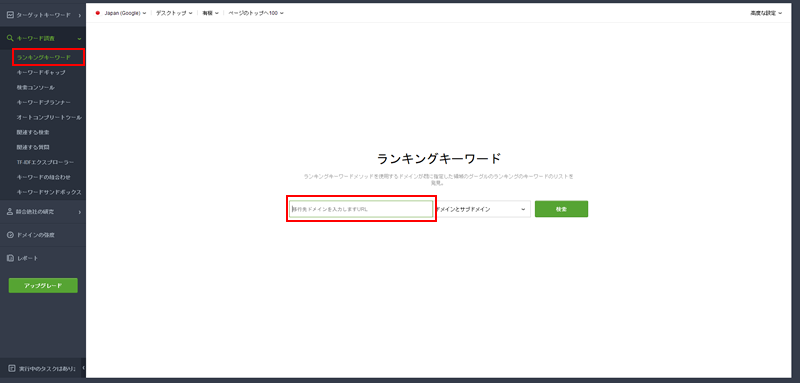Open ドメインの強度 in the sidebar
This screenshot has height=383, width=800.
point(35,235)
